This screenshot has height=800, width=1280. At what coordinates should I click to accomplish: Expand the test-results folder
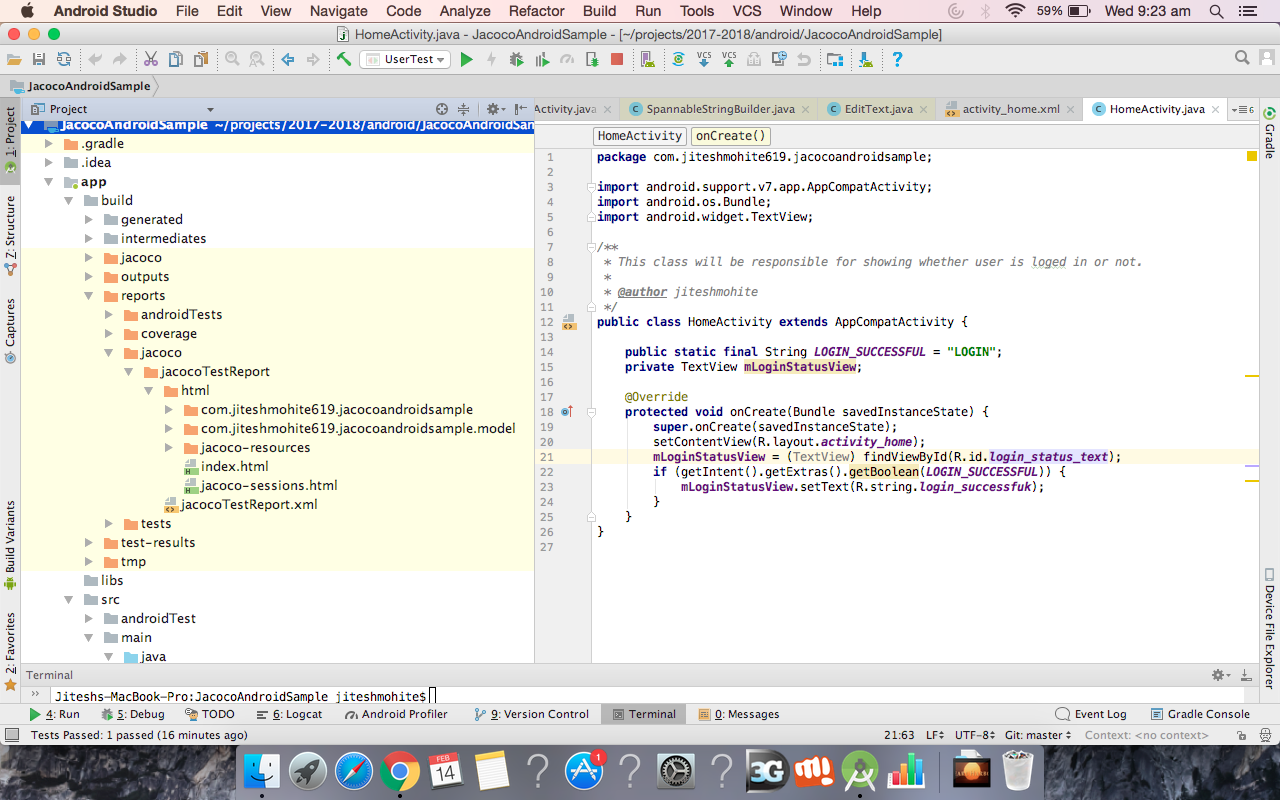tap(88, 543)
